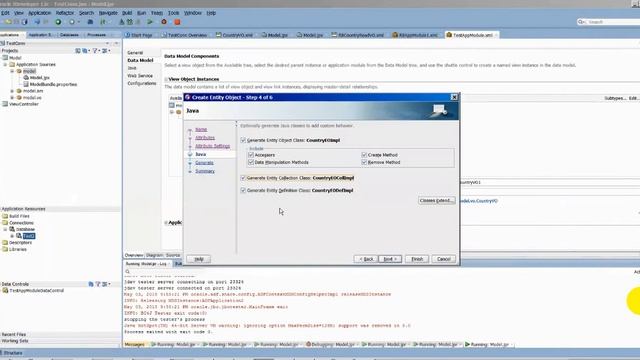Select Configurations in the editor side list
This screenshot has height=360, width=640.
click(x=142, y=83)
